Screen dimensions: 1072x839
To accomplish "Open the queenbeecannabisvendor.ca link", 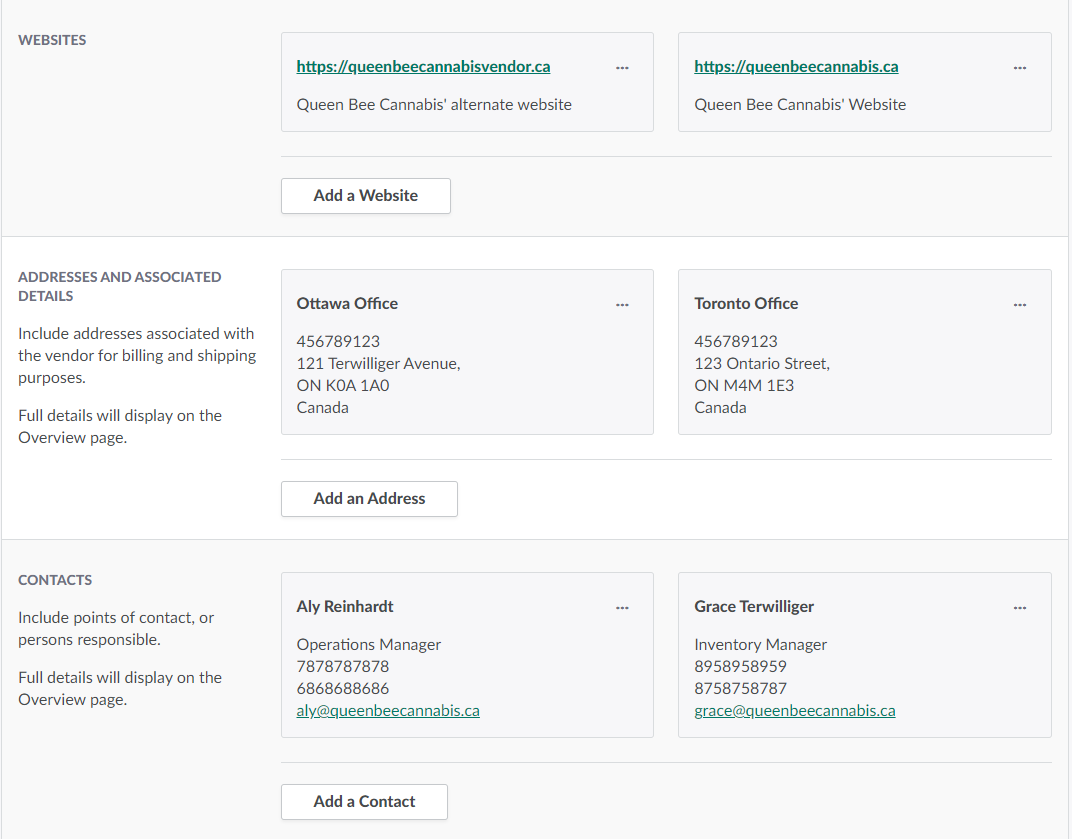I will pyautogui.click(x=423, y=67).
